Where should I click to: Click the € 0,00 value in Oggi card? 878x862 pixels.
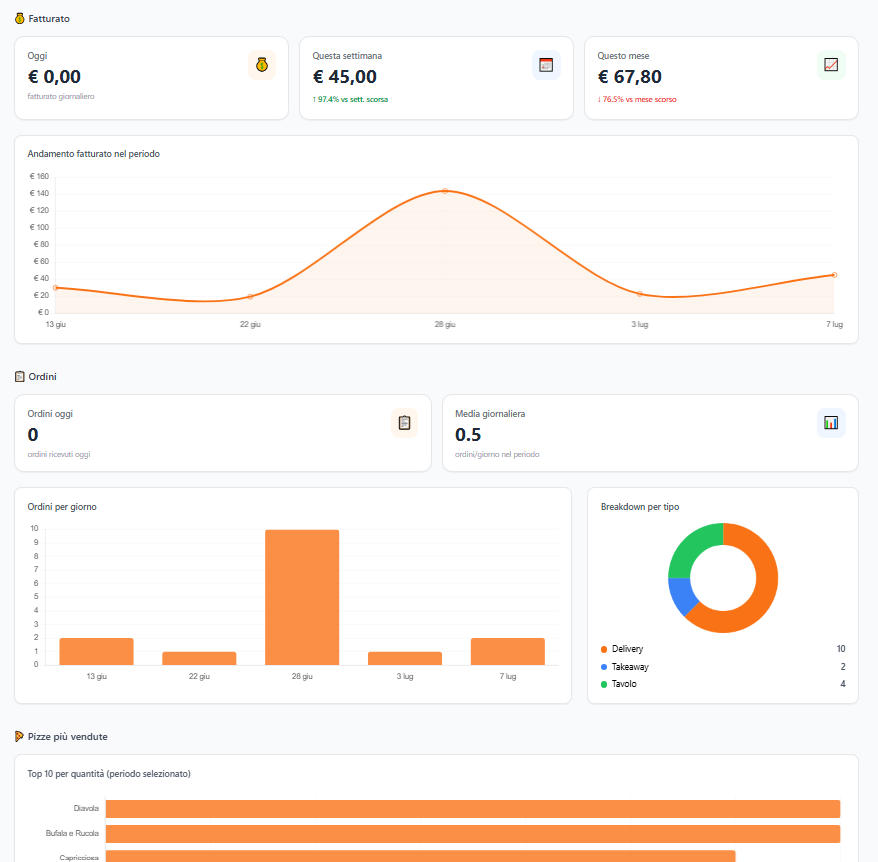(54, 77)
